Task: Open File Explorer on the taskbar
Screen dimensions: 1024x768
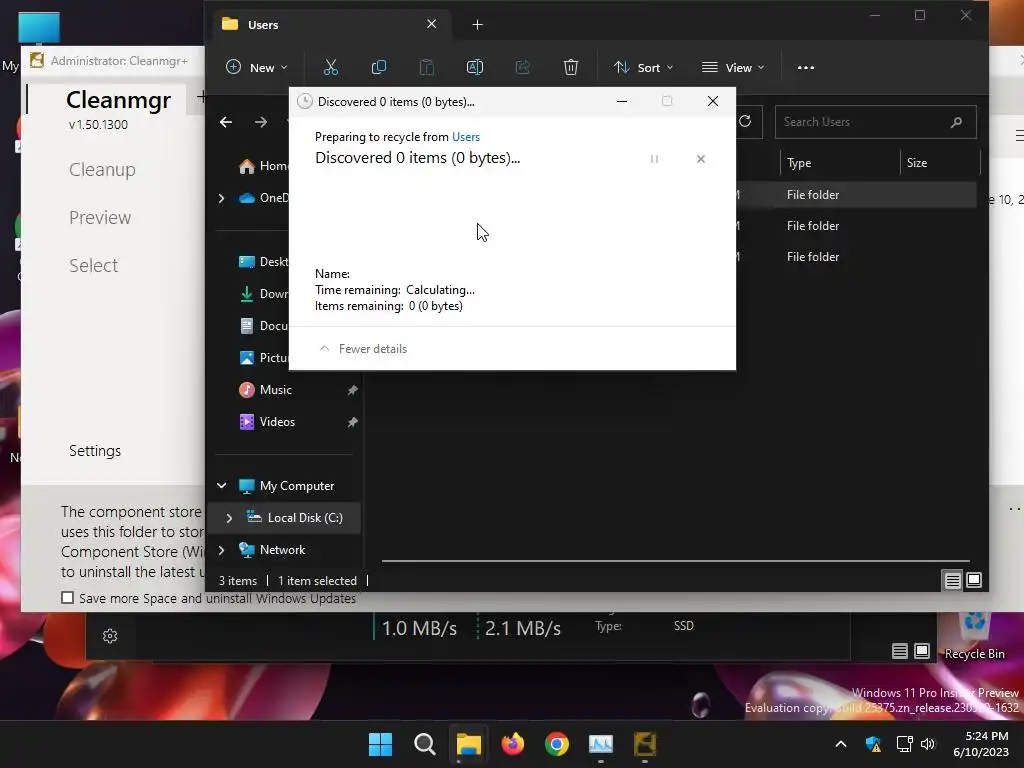Action: coord(468,744)
